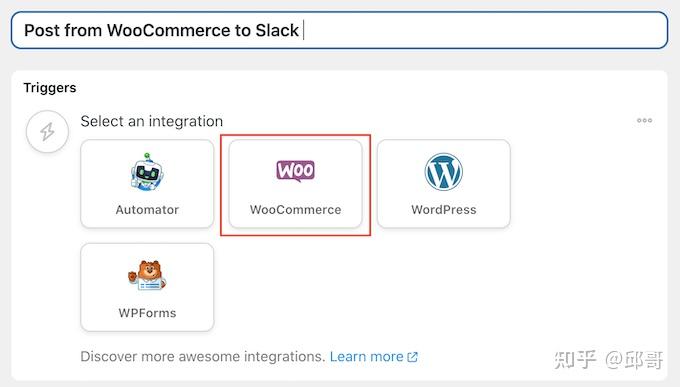This screenshot has height=387, width=680.
Task: Click the WPForms label text
Action: coord(147,313)
